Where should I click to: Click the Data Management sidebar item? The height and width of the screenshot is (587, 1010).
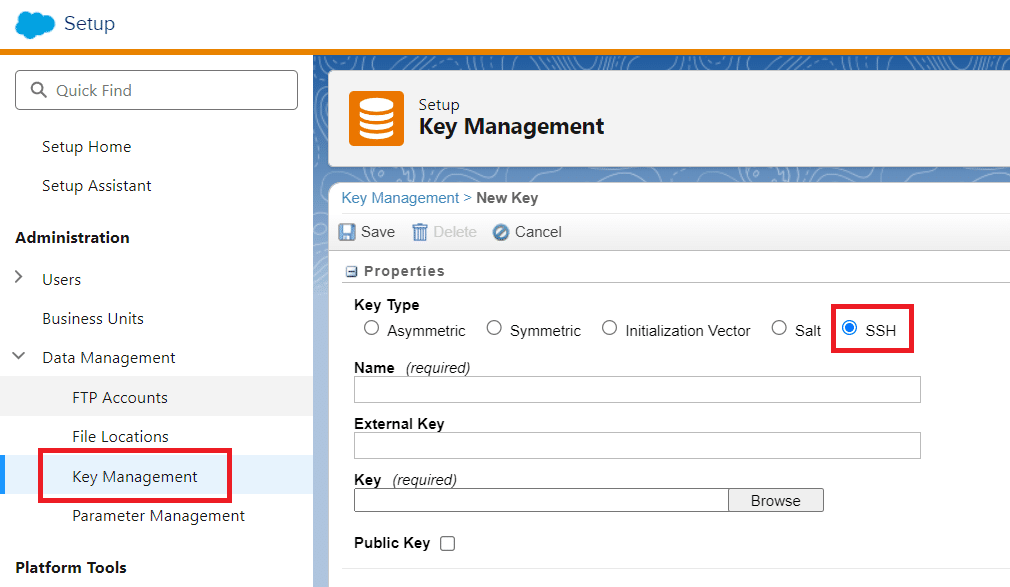[109, 358]
